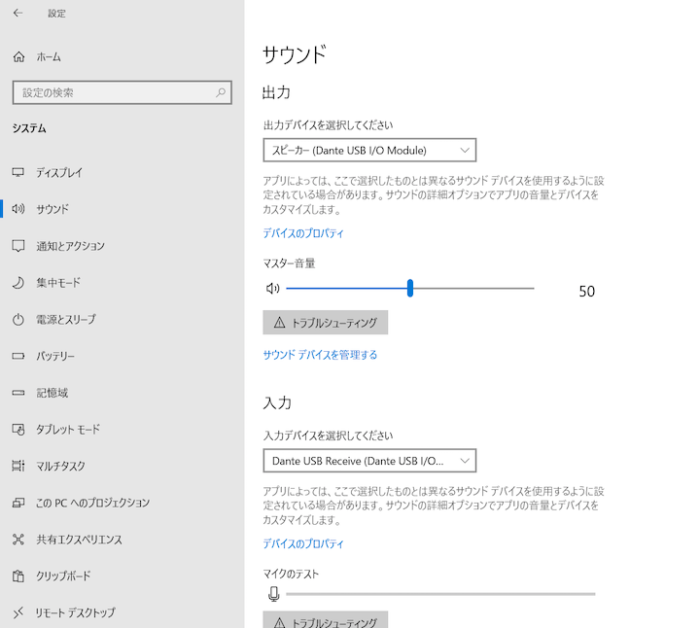Open output device properties (デバイスのプロパティ) link
This screenshot has height=628, width=700.
303,233
